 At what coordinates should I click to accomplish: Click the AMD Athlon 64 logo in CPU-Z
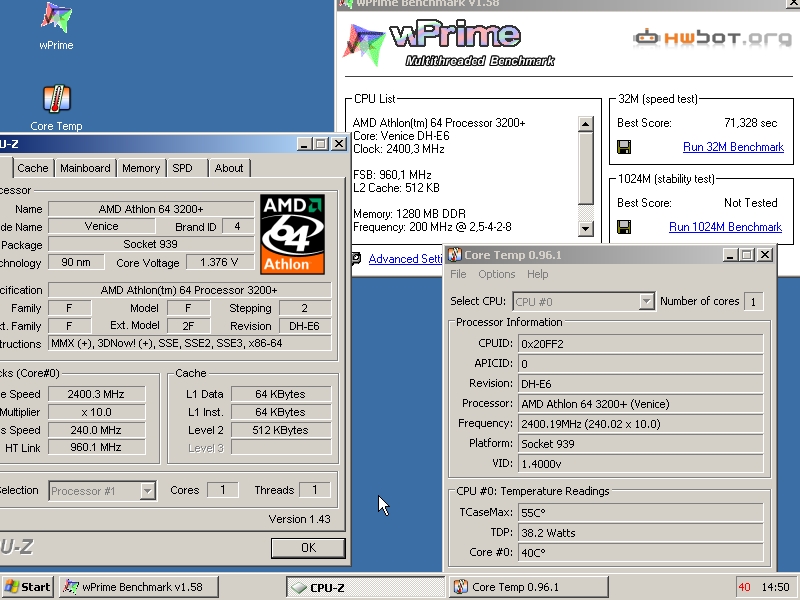tap(292, 235)
